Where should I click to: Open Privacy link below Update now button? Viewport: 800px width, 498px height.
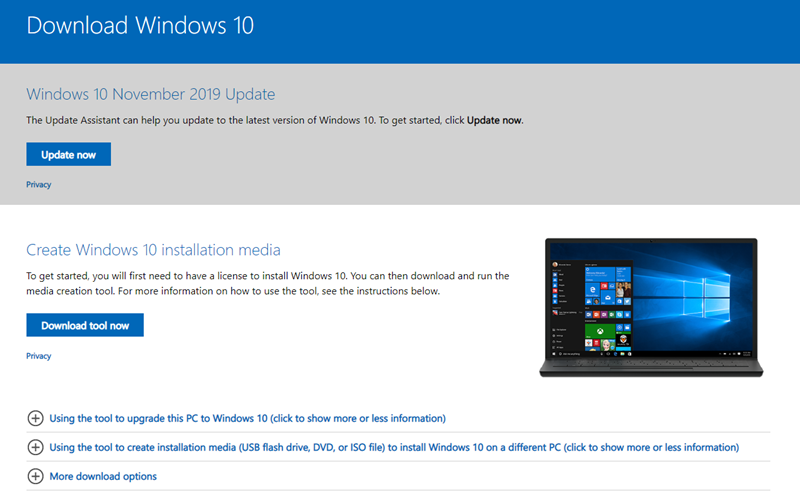point(39,185)
